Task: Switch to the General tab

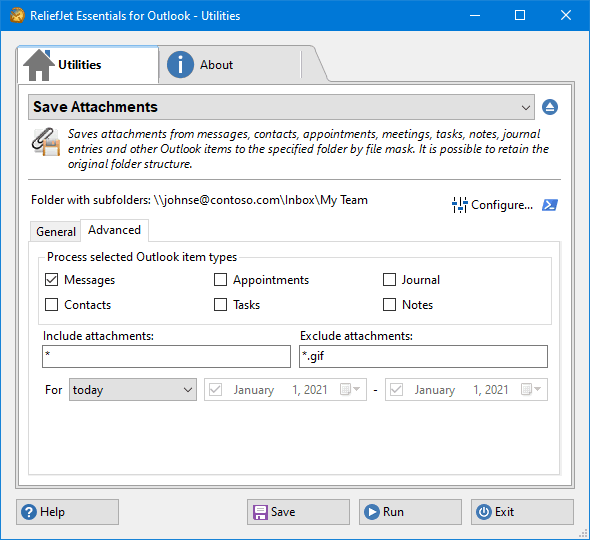Action: 56,231
